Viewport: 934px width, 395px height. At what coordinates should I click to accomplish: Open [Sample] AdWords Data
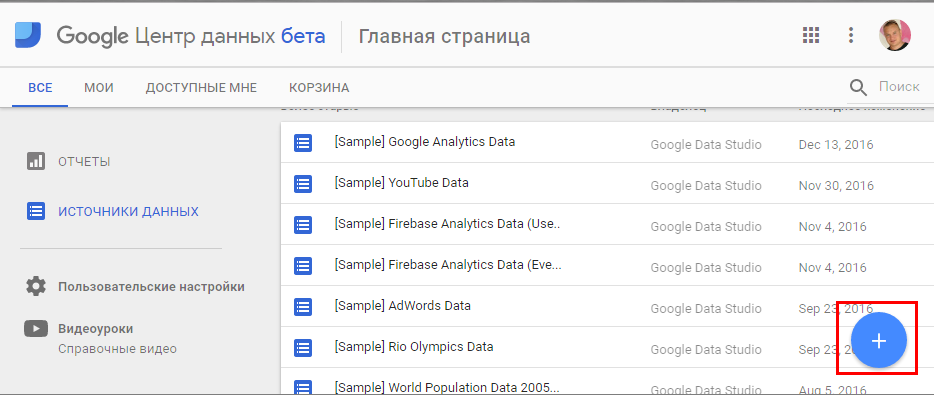point(403,306)
